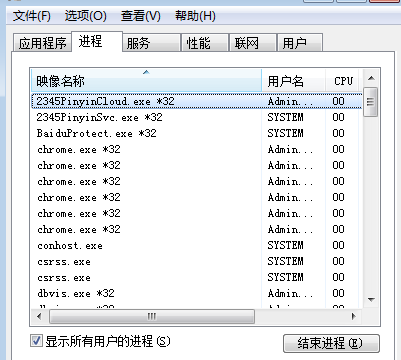The height and width of the screenshot is (360, 401).
Task: Click user name of 2345PinyinCloud.exe row
Action: [290, 101]
